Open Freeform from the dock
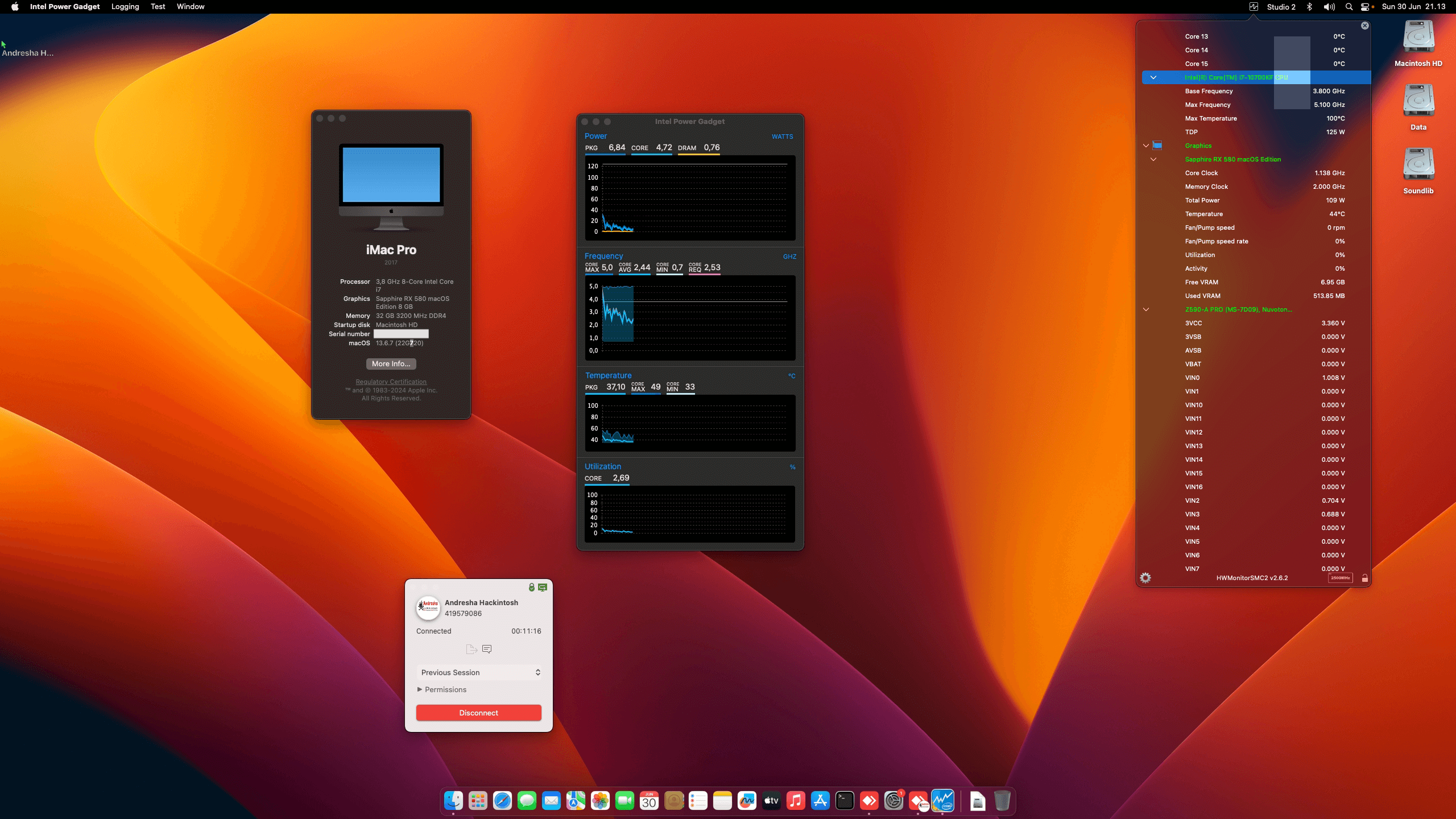Viewport: 1456px width, 819px height. click(747, 801)
